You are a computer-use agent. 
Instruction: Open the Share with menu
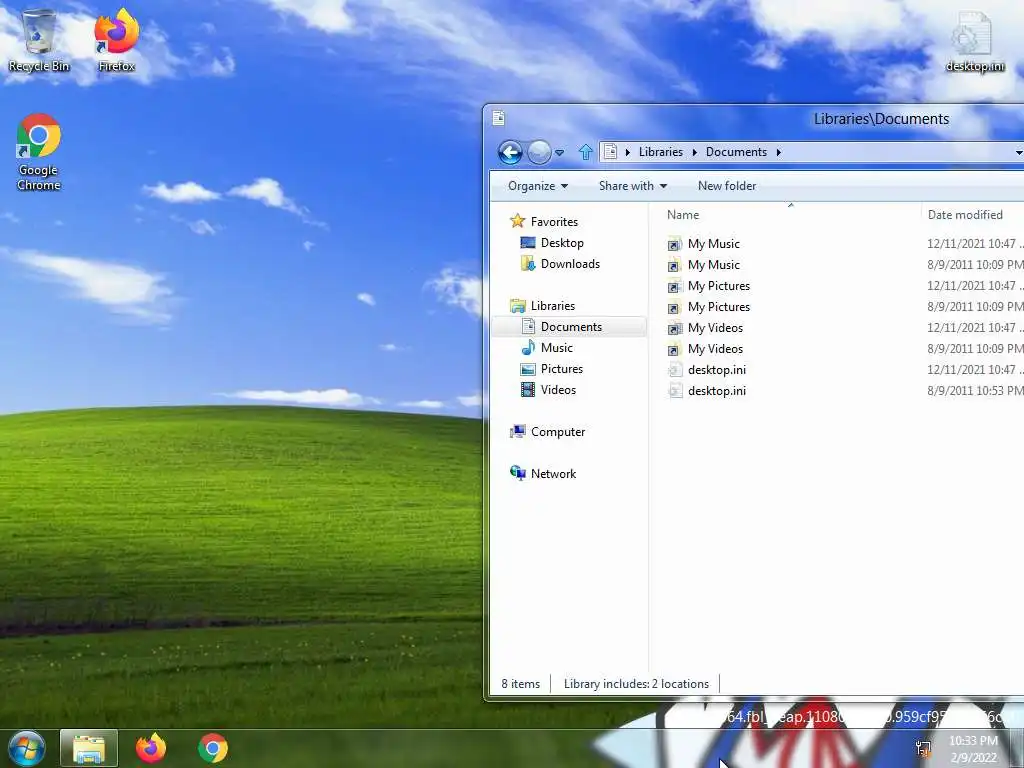(x=633, y=186)
